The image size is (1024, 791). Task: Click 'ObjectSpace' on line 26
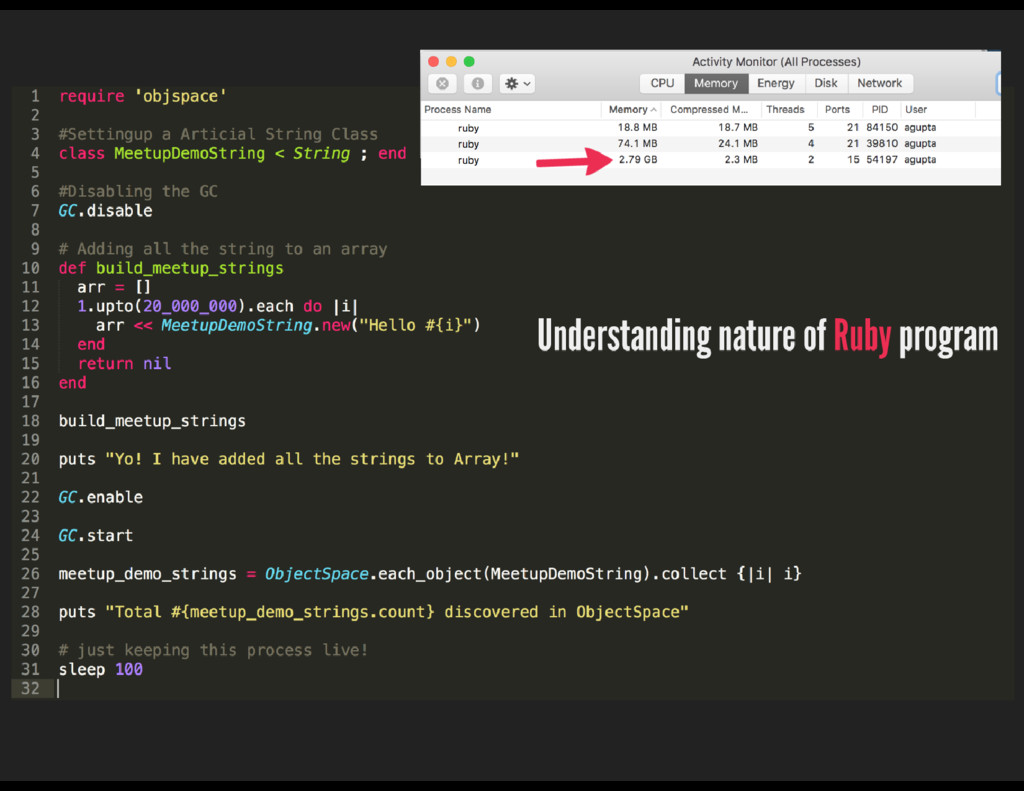(317, 574)
